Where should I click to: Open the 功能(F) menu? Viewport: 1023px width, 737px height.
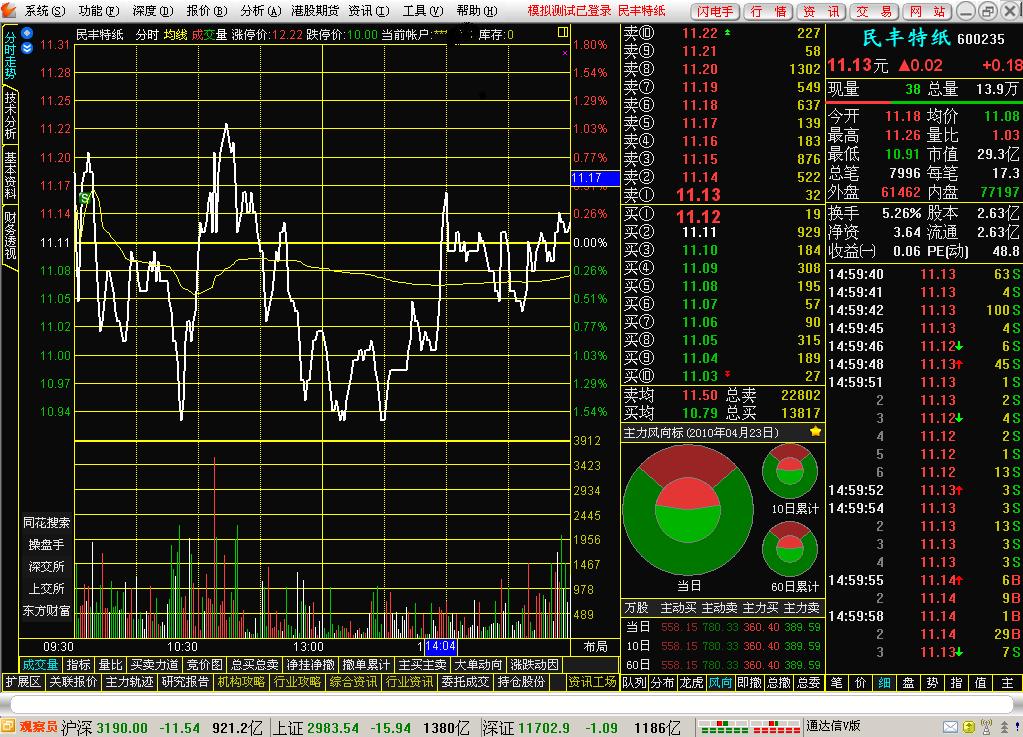(99, 10)
